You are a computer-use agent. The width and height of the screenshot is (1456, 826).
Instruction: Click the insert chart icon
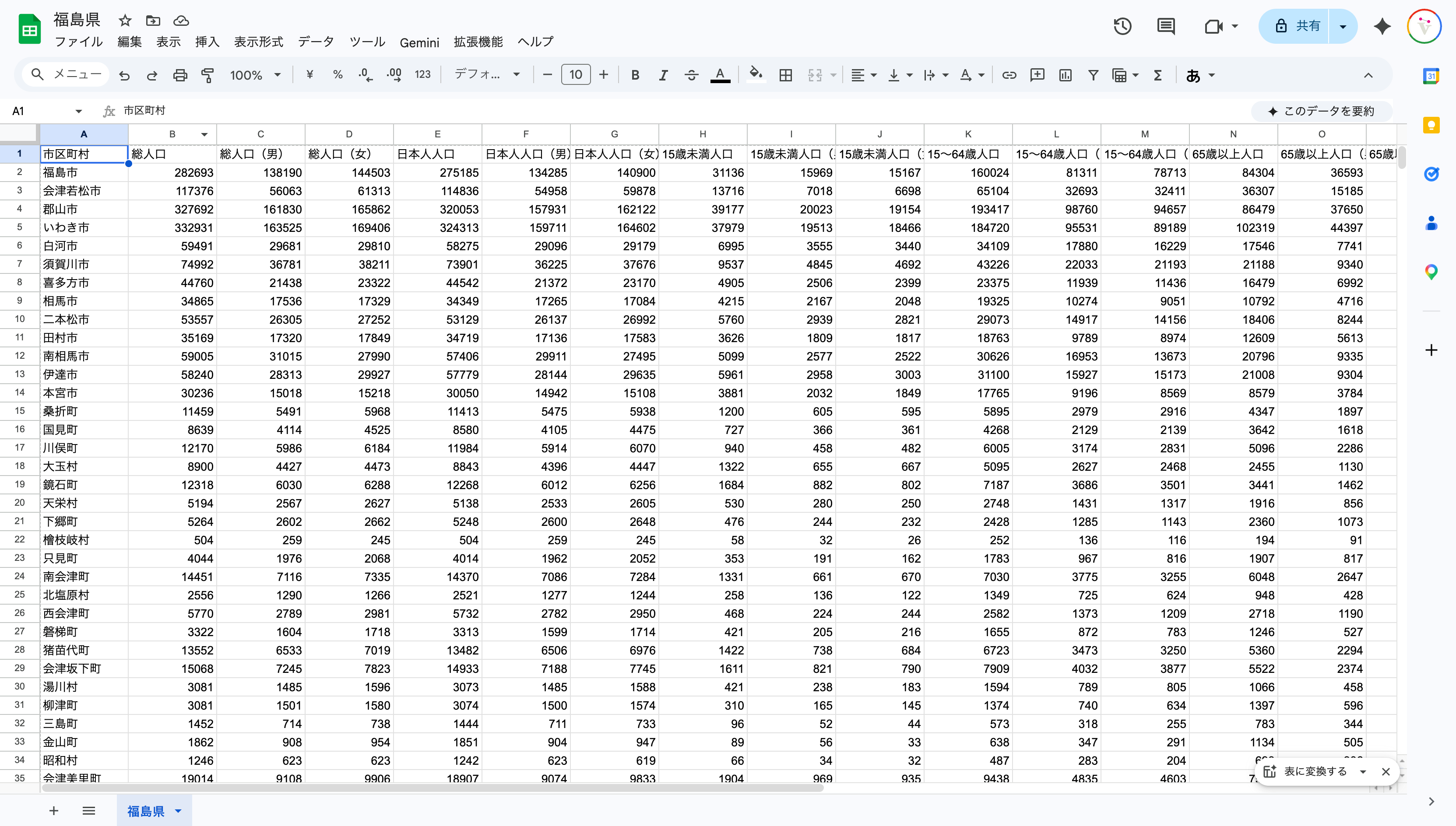point(1065,75)
